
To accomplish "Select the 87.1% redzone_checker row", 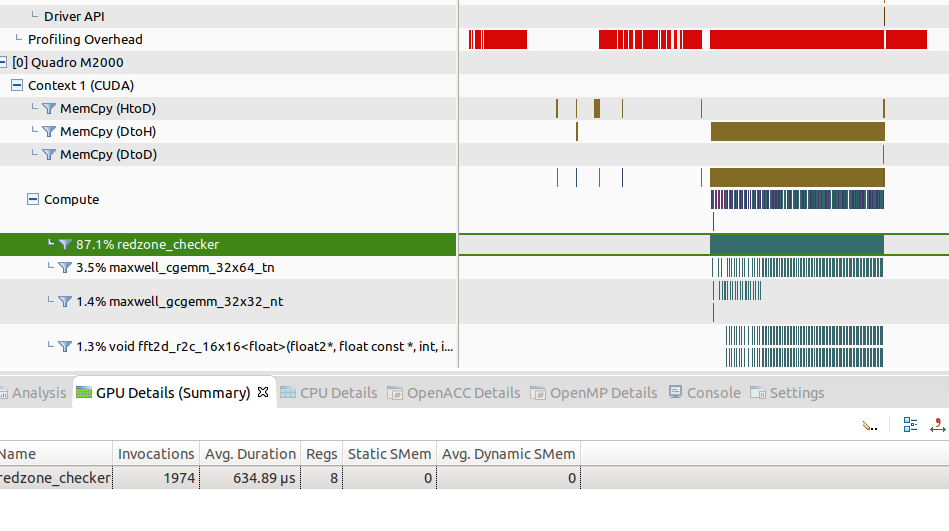I will (x=228, y=244).
